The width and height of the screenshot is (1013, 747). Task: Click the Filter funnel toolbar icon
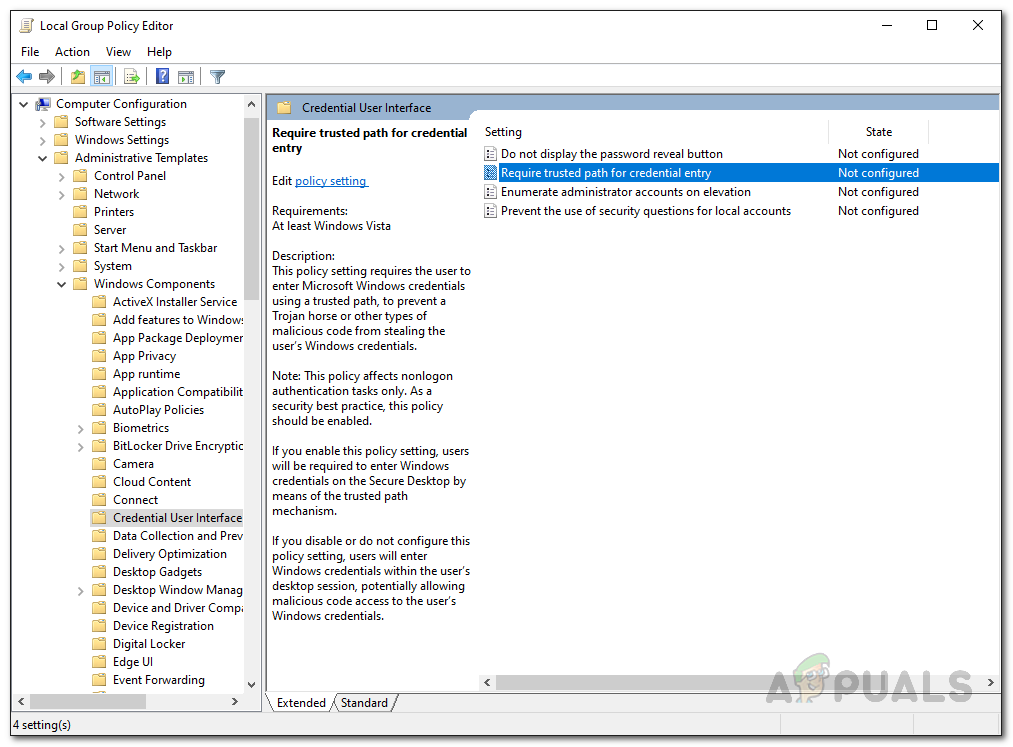pos(218,77)
